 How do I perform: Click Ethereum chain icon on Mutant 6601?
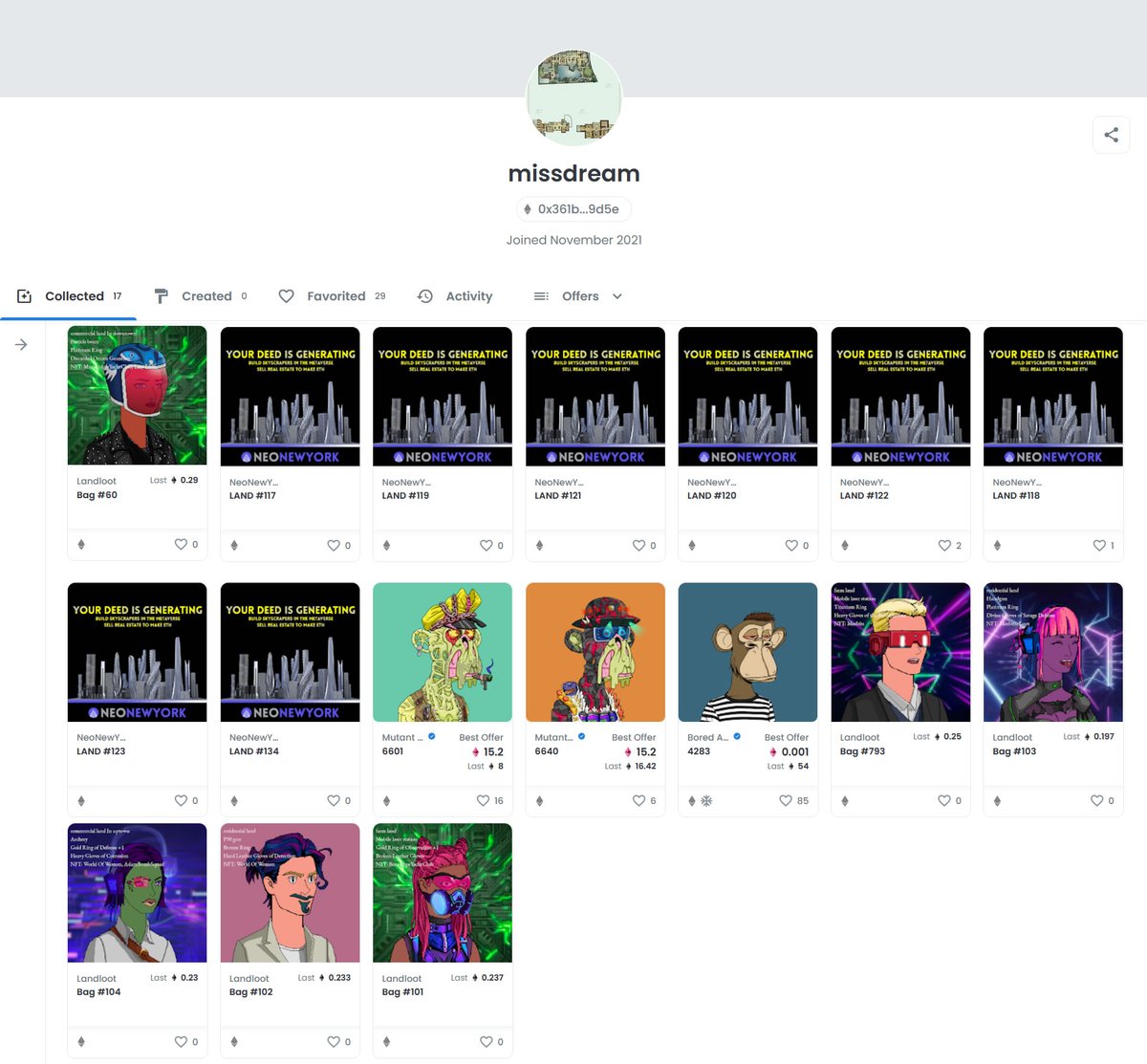point(386,801)
